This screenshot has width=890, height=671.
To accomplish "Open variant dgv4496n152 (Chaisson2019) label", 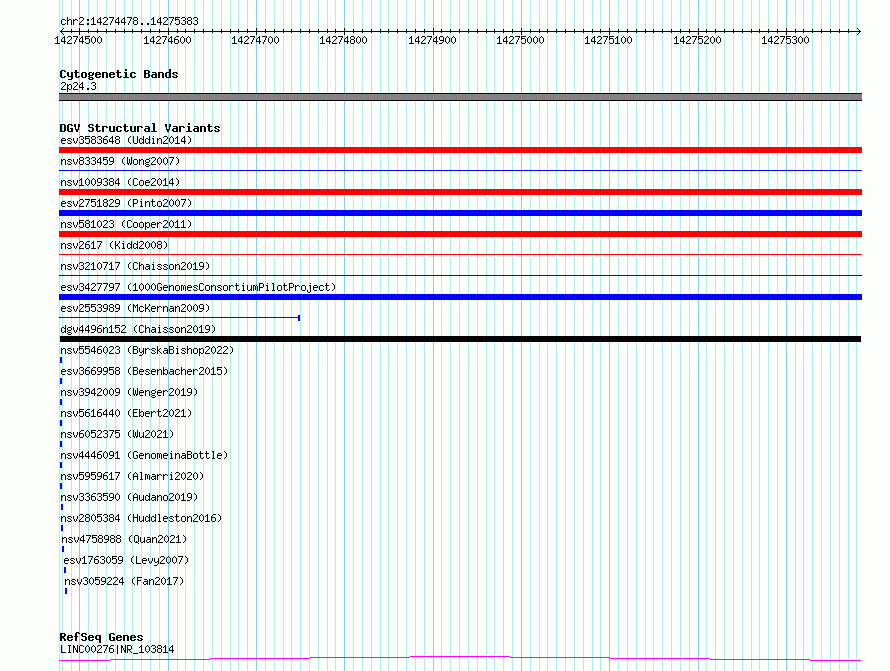I will (138, 329).
